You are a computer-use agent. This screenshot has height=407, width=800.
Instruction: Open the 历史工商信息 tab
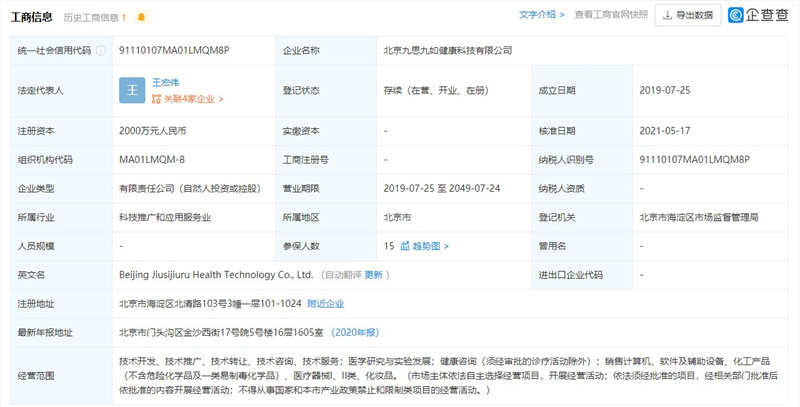tap(97, 16)
